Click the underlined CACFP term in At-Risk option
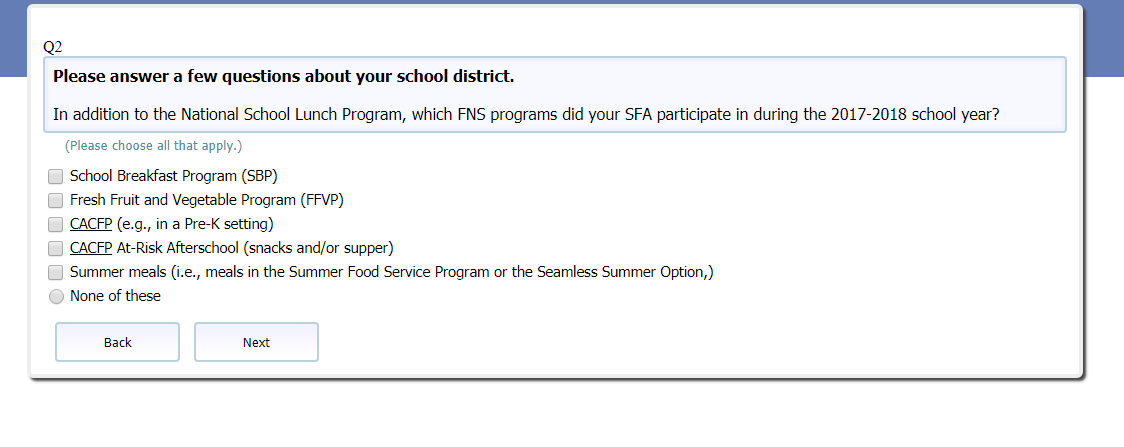1124x447 pixels. pyautogui.click(x=91, y=248)
